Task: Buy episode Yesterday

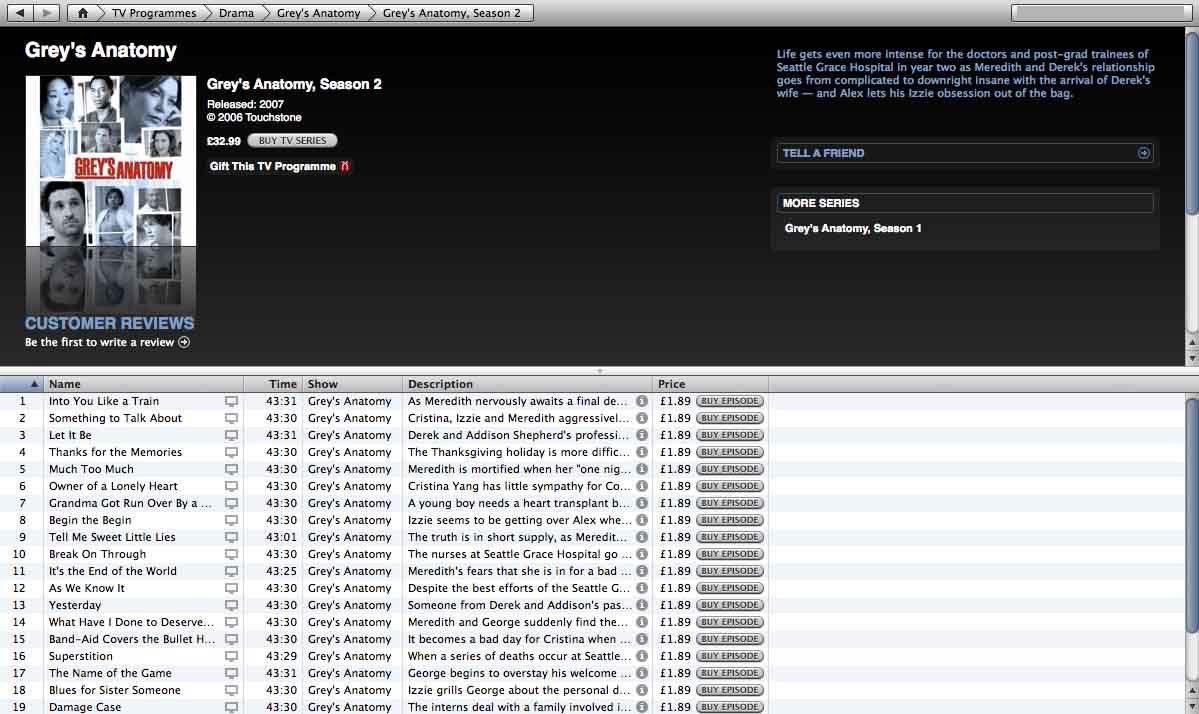Action: pyautogui.click(x=729, y=605)
